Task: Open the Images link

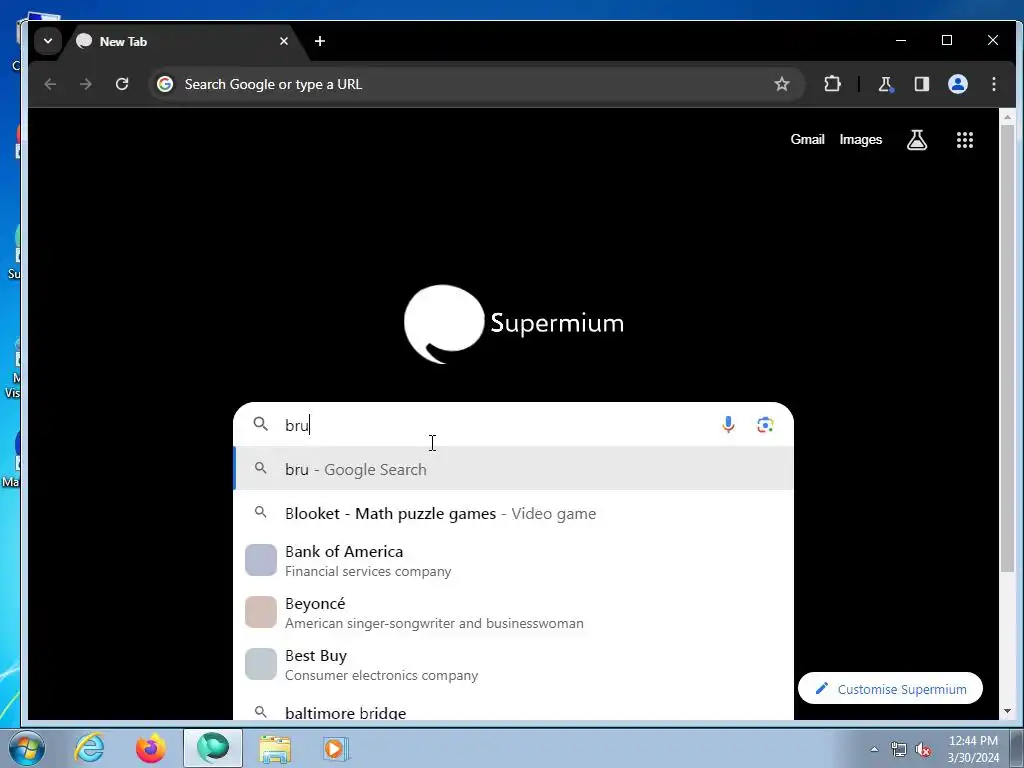Action: tap(860, 140)
